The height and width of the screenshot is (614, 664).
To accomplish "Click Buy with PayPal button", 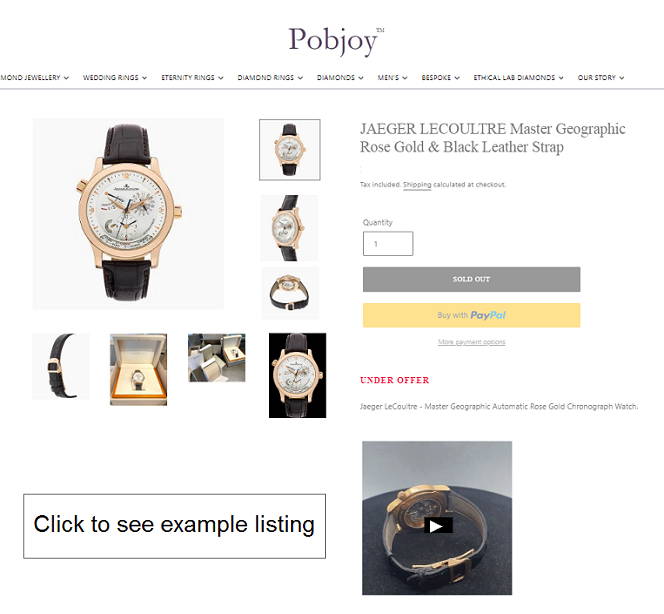I will tap(471, 315).
